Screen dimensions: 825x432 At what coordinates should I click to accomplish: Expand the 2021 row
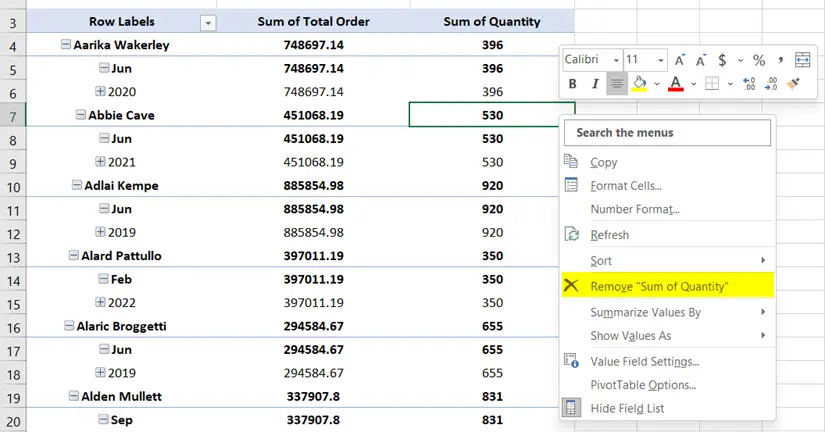100,162
